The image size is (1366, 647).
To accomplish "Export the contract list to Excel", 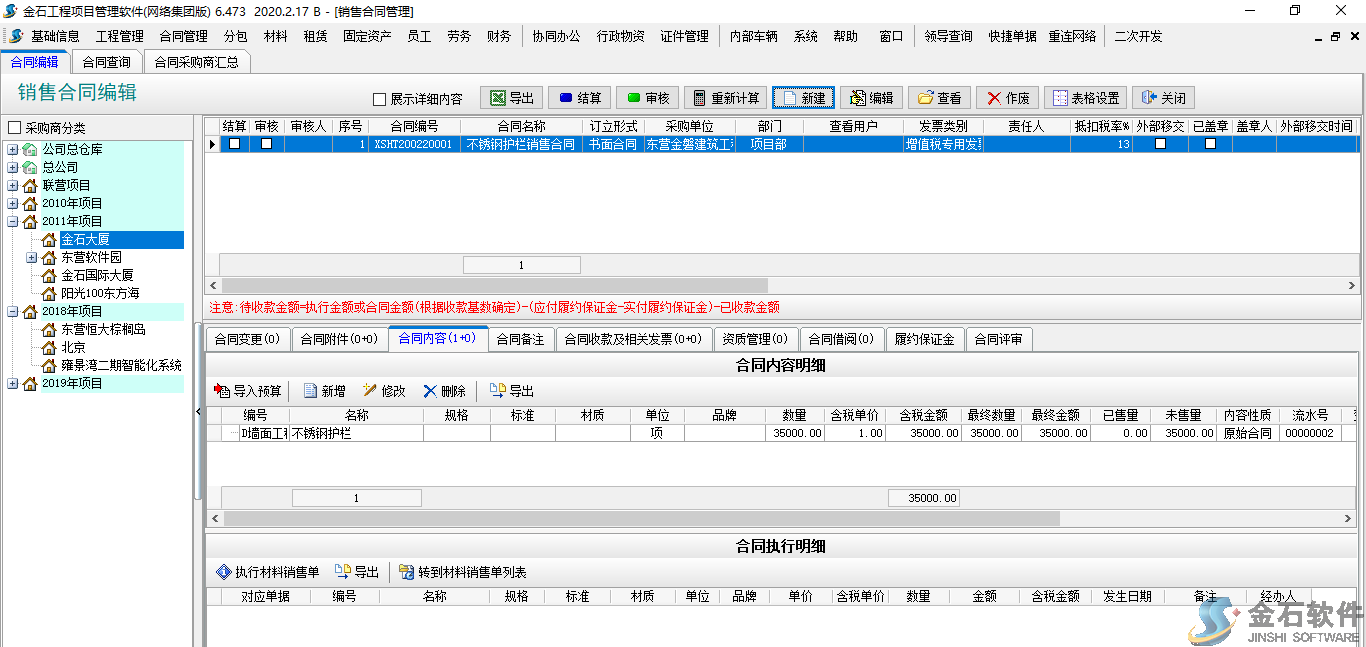I will coord(511,97).
